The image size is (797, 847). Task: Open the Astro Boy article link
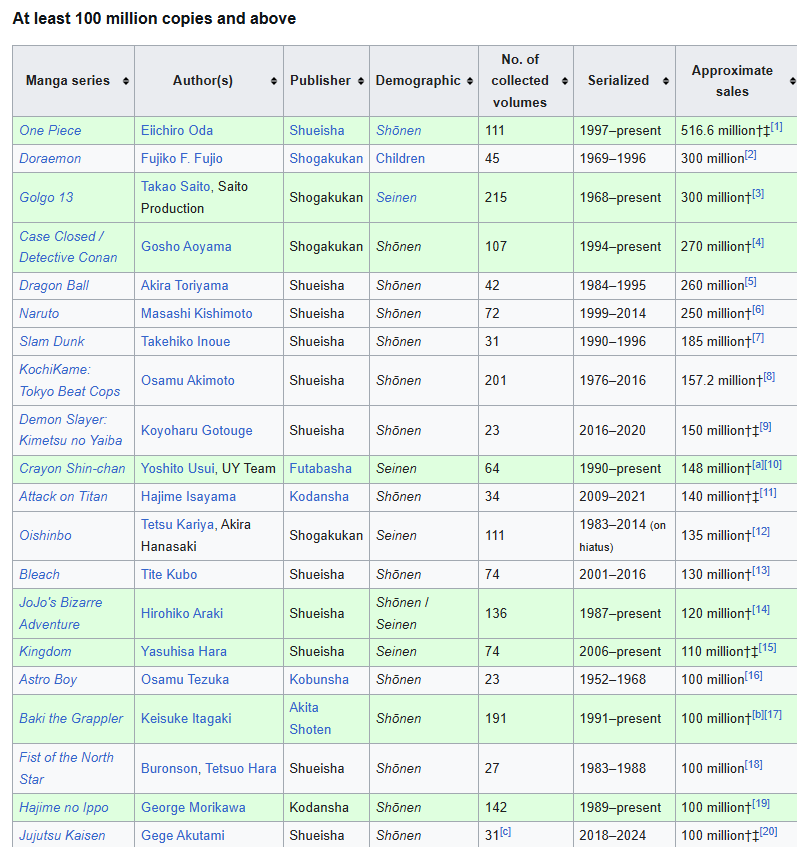48,680
